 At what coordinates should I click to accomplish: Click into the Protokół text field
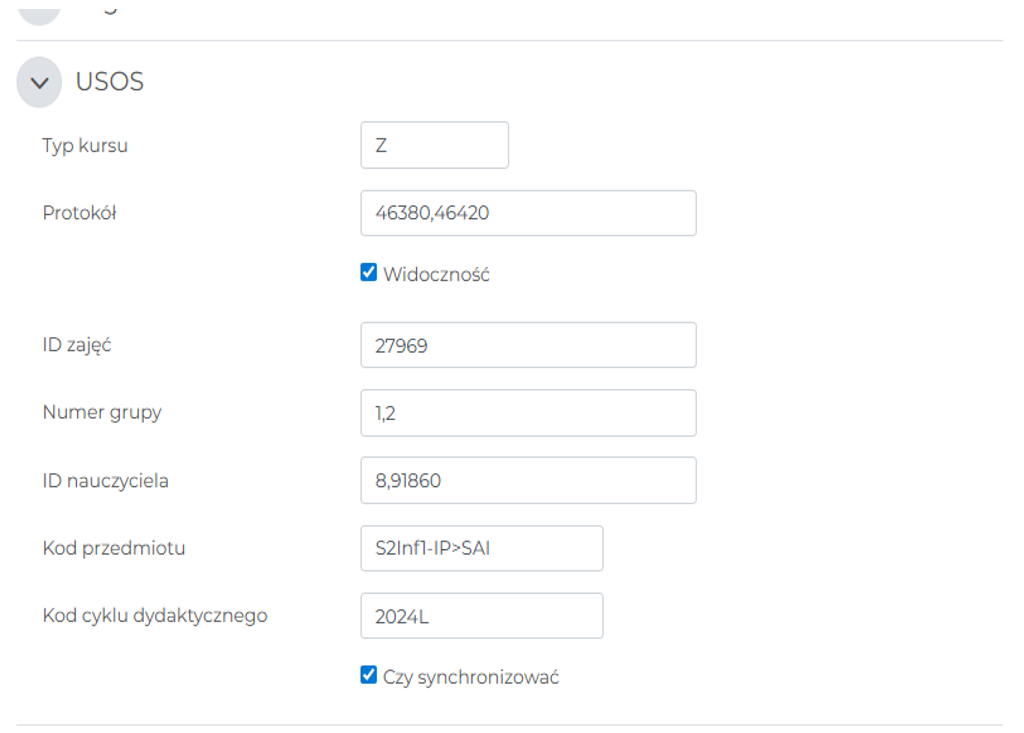click(x=528, y=213)
